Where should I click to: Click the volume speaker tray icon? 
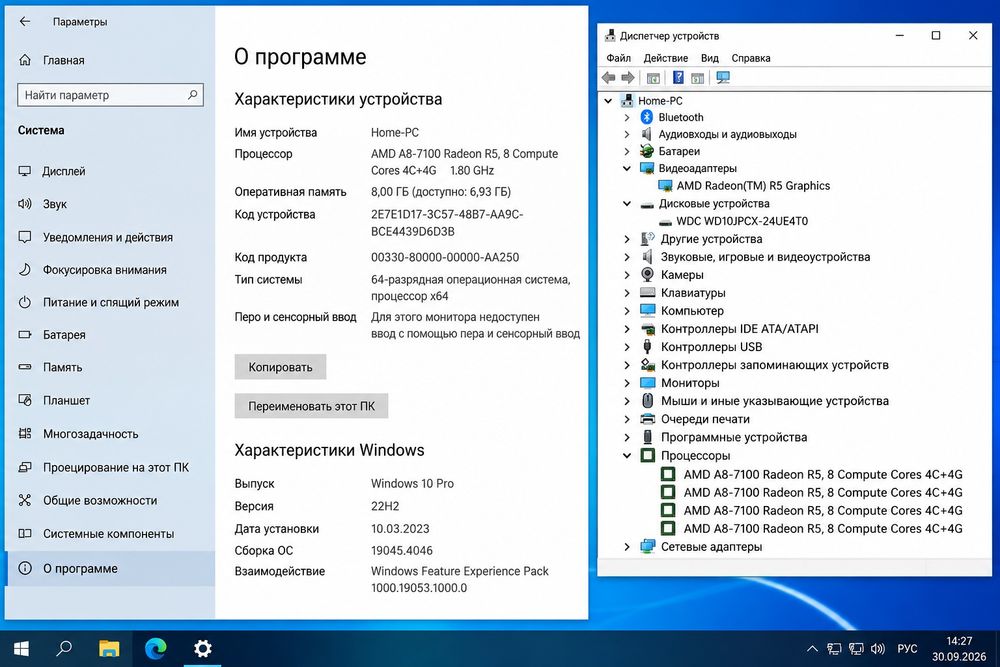tap(878, 649)
